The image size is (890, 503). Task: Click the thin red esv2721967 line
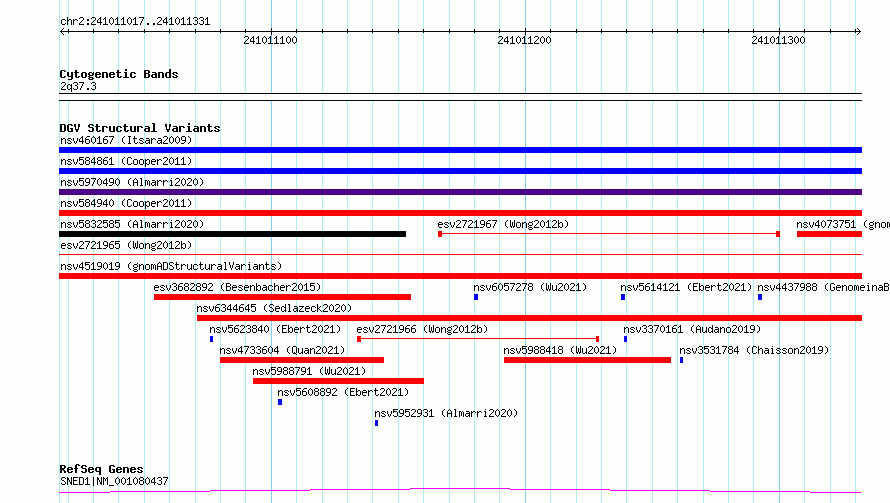pos(608,234)
